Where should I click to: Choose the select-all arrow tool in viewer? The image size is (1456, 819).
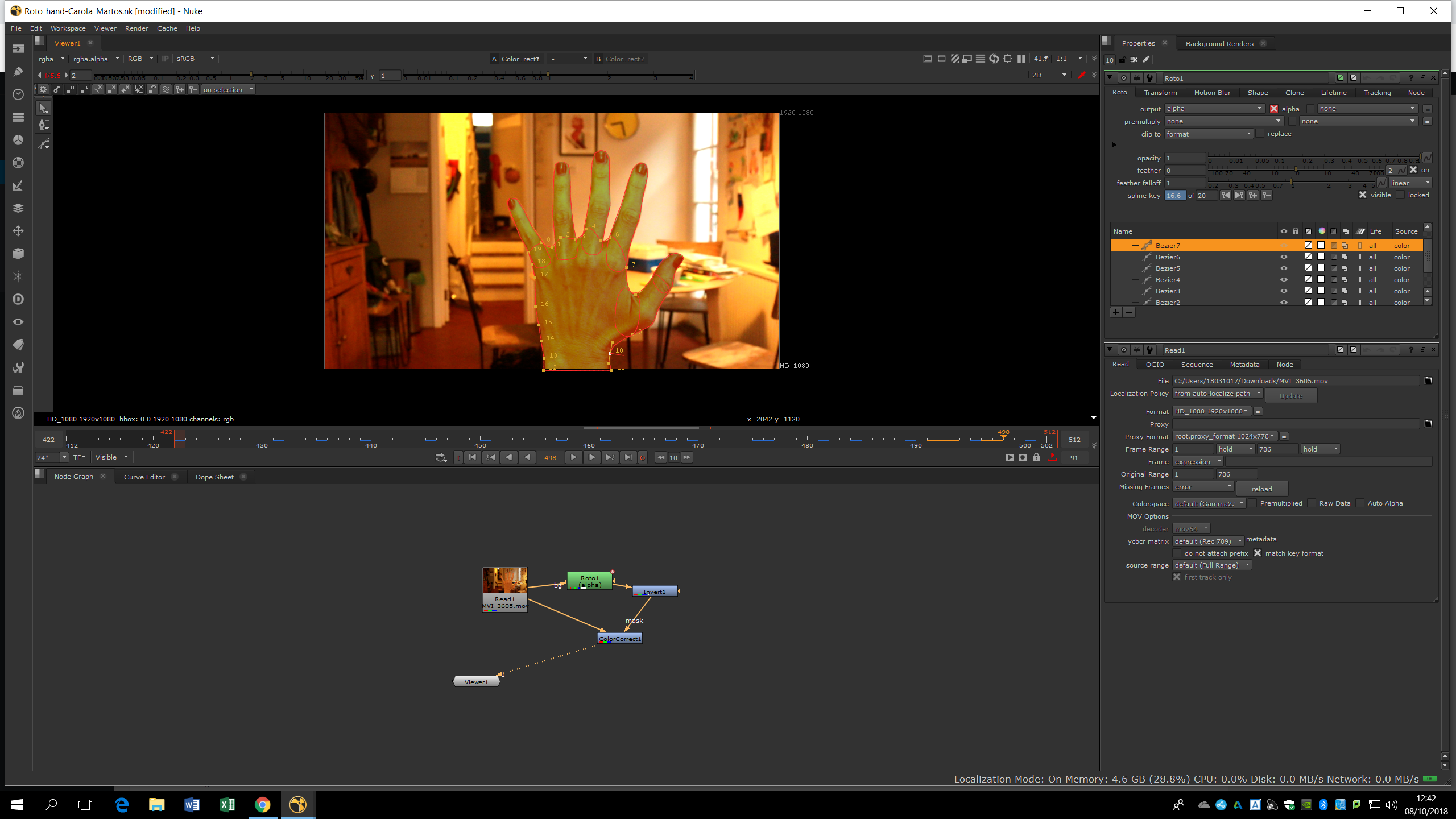click(44, 108)
